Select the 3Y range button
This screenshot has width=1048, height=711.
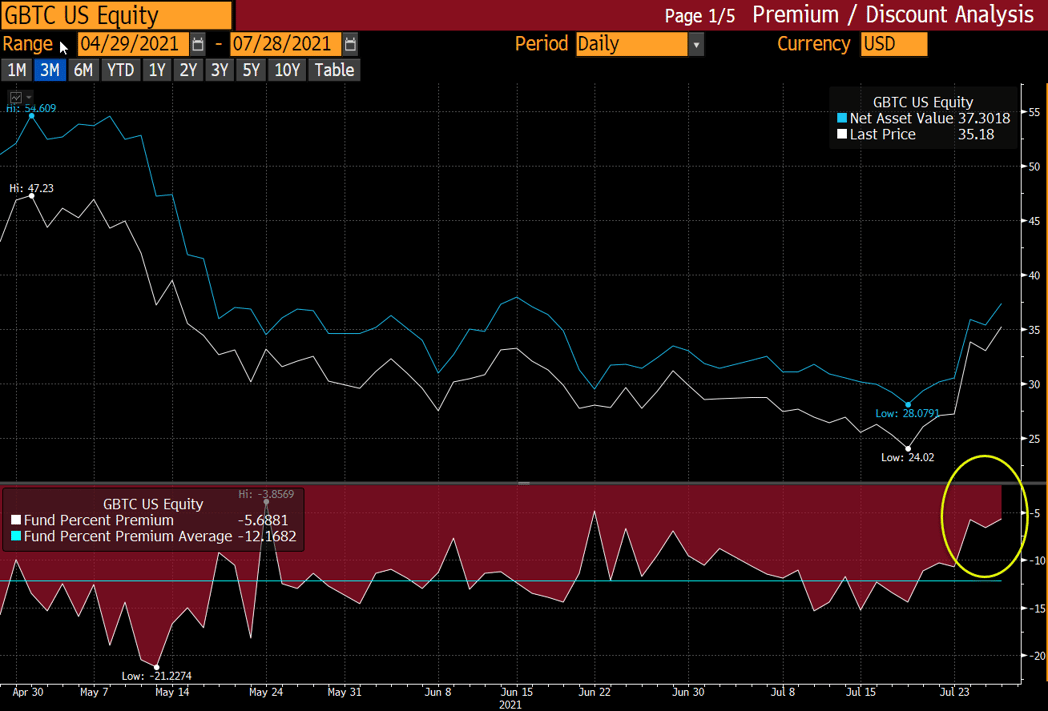pyautogui.click(x=220, y=70)
